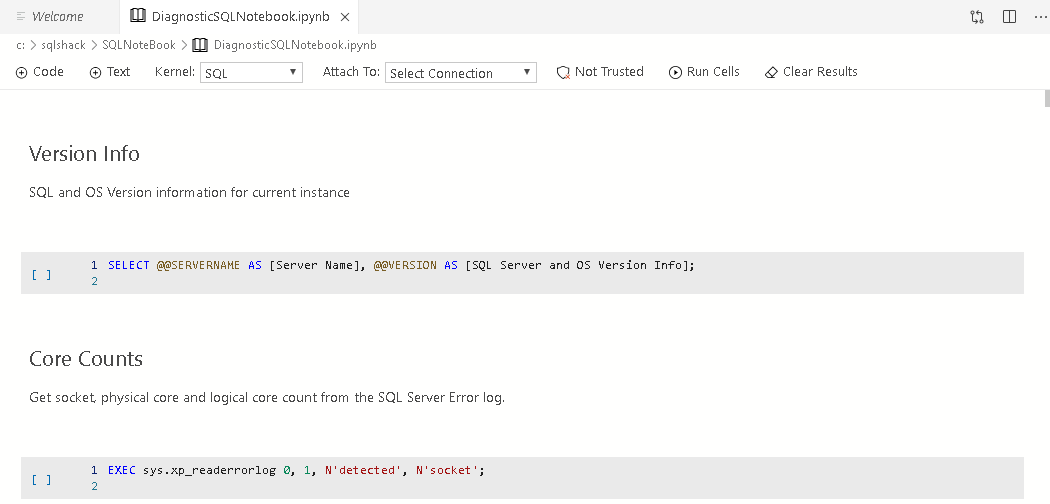Open the Kernel SQL dropdown

point(251,73)
